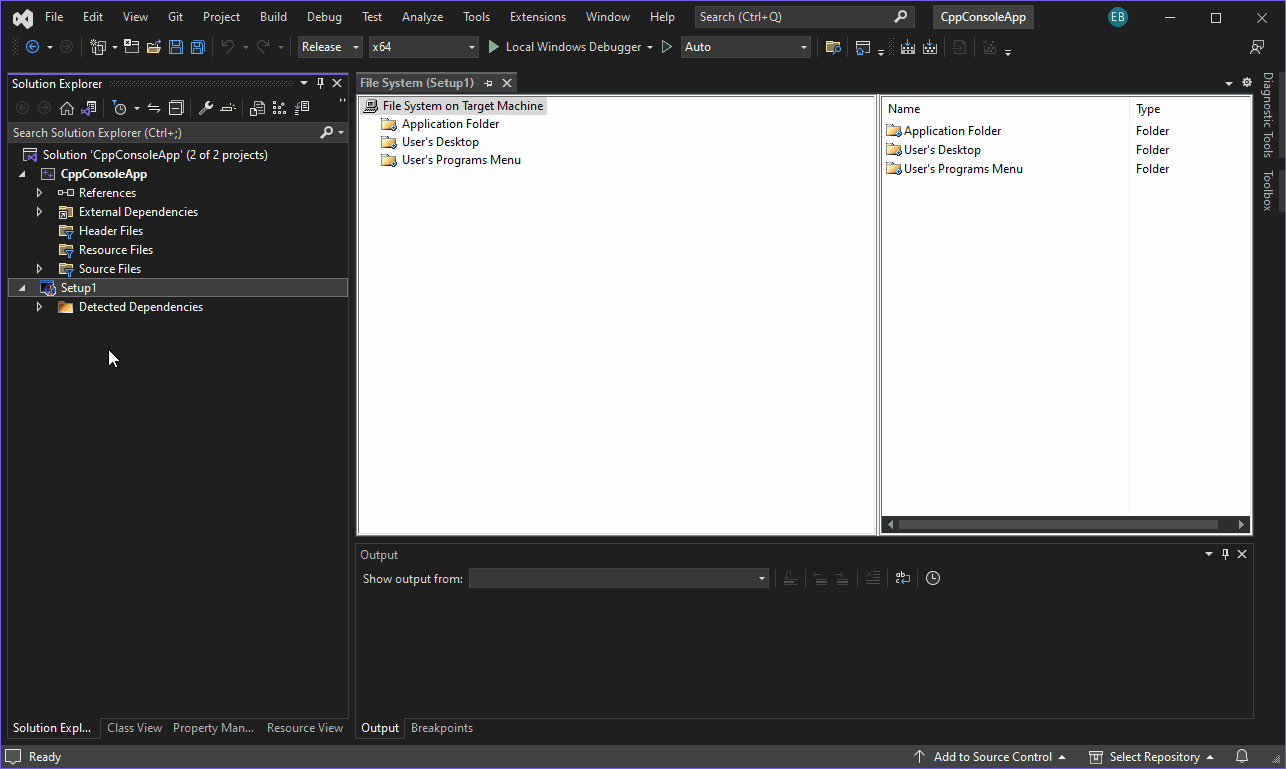
Task: Open the debugger target dropdown arrow
Action: (650, 47)
